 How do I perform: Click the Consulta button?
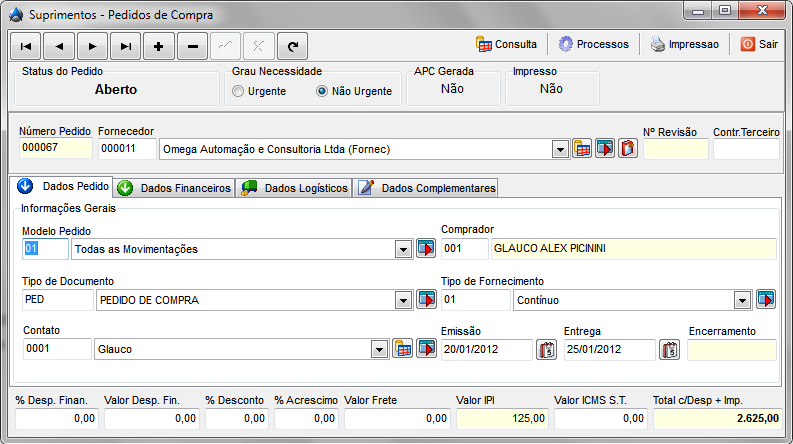(x=507, y=44)
